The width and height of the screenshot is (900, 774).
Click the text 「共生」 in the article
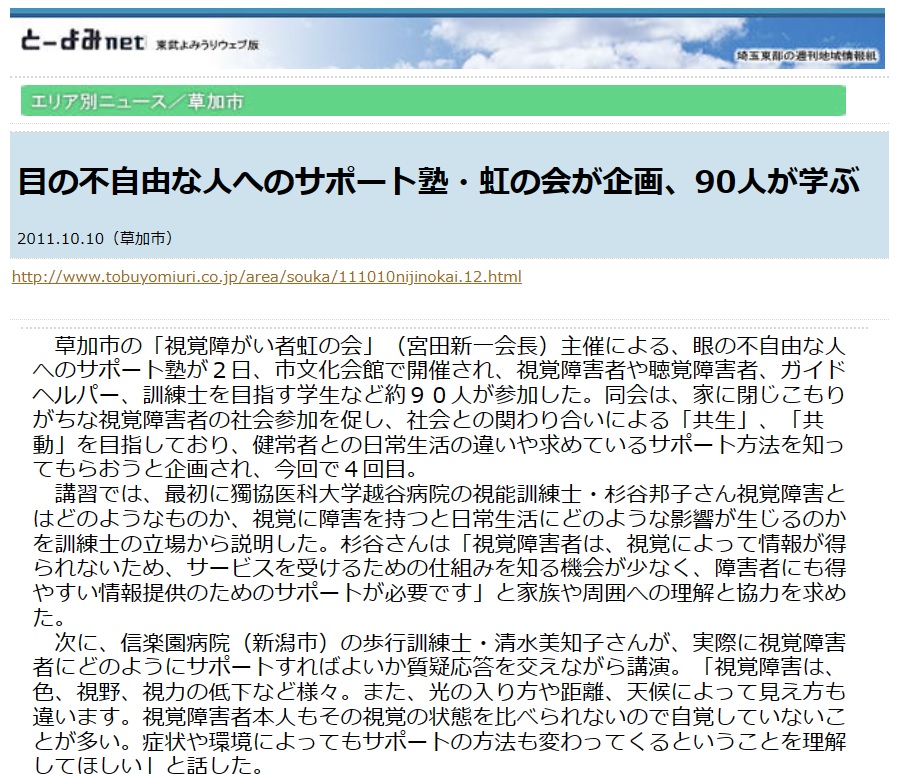tap(714, 420)
